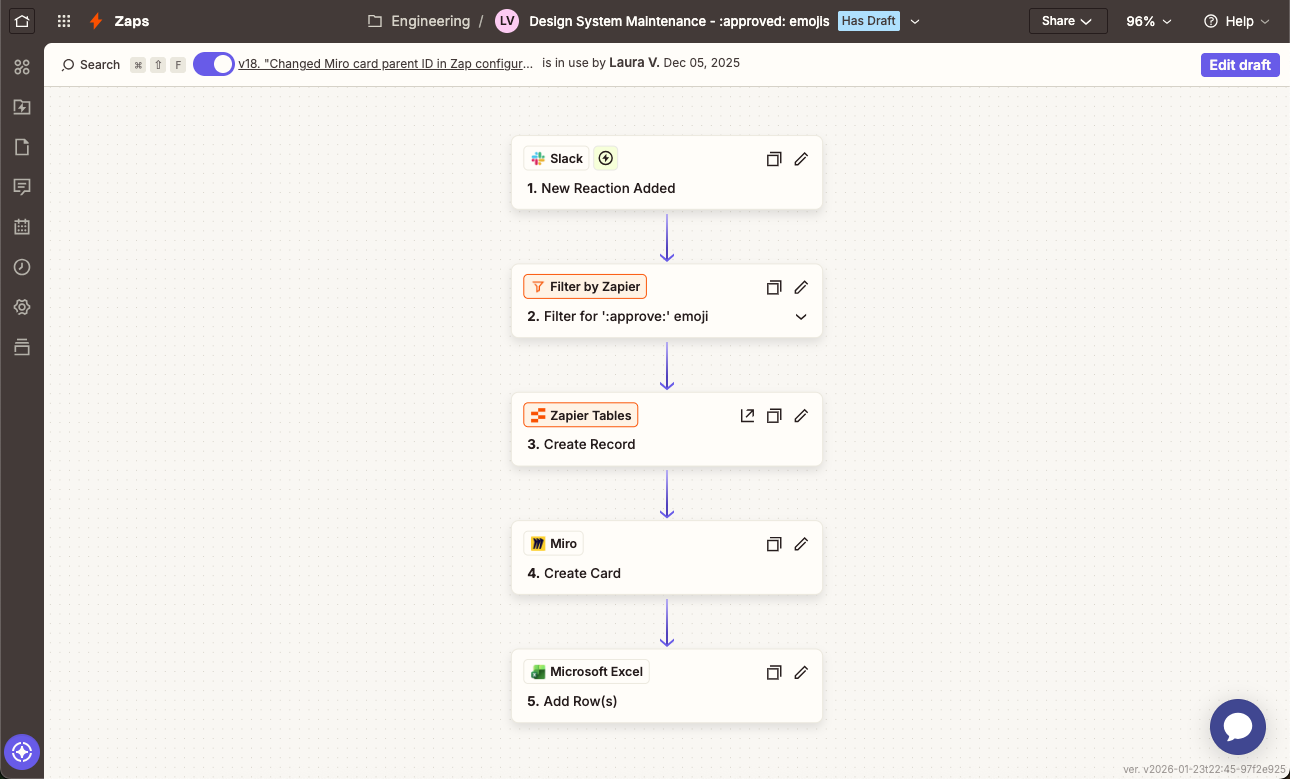Open the Help menu

[1236, 20]
